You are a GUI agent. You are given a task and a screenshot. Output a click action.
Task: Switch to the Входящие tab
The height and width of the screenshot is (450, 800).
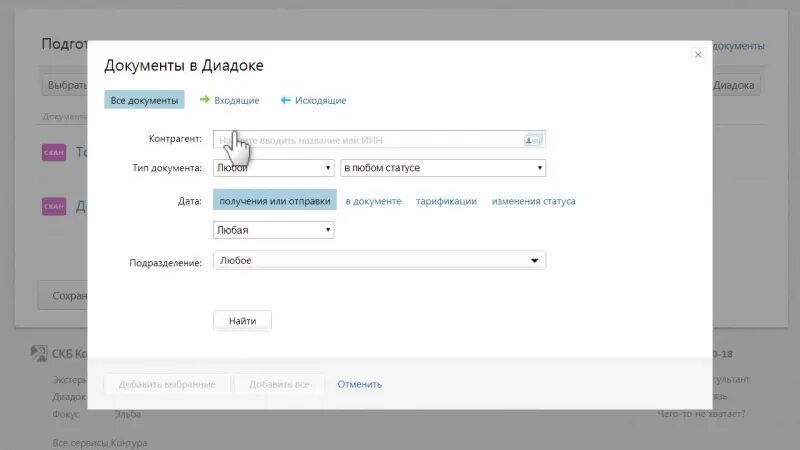tap(236, 101)
